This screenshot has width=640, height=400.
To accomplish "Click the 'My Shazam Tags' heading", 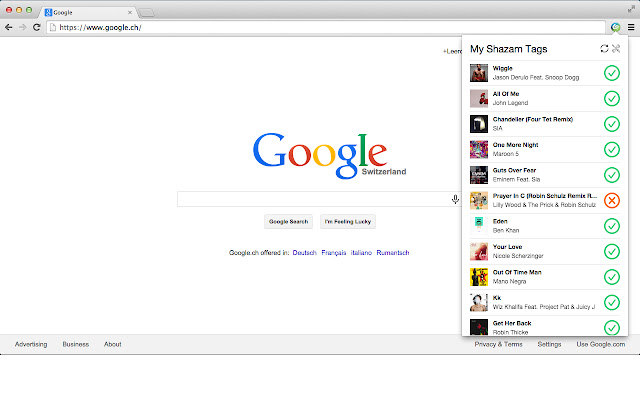I will 509,49.
